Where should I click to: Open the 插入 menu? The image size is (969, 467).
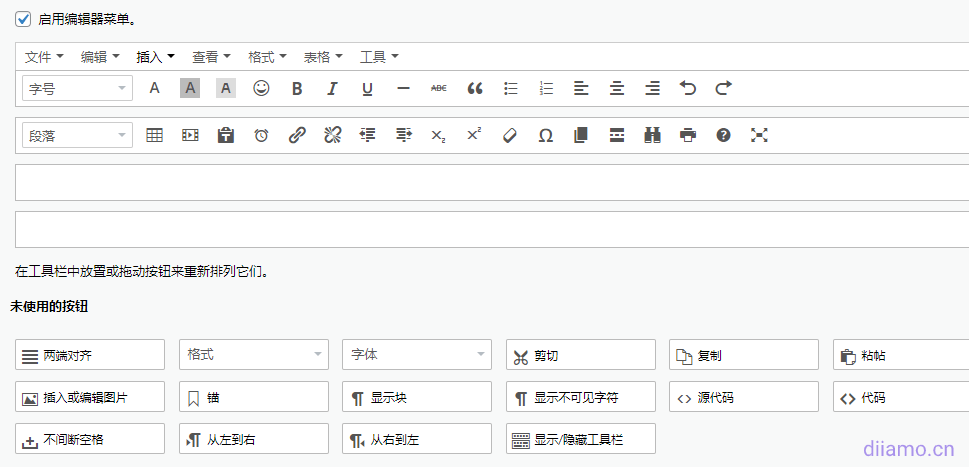(155, 57)
